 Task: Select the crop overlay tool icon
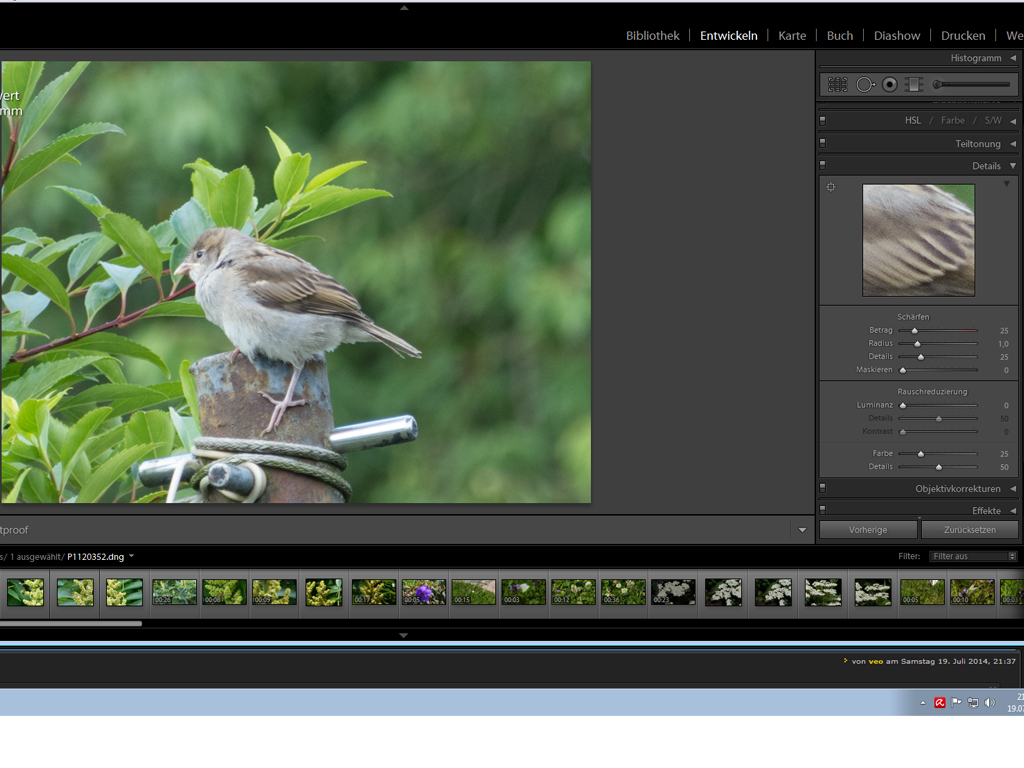[x=838, y=85]
